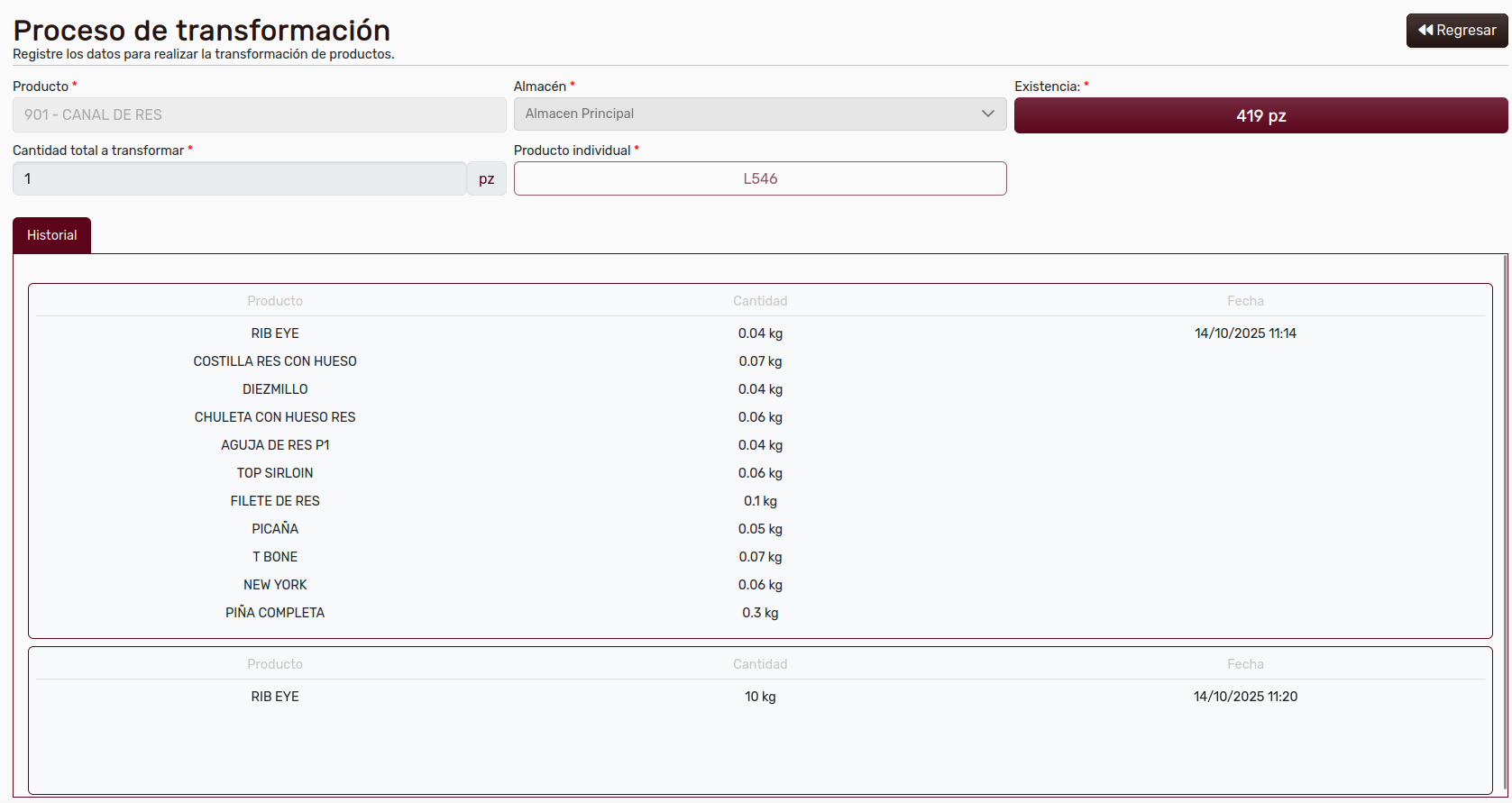Image resolution: width=1512 pixels, height=803 pixels.
Task: Select the COSTILLA RES CON HUESO row
Action: [275, 361]
